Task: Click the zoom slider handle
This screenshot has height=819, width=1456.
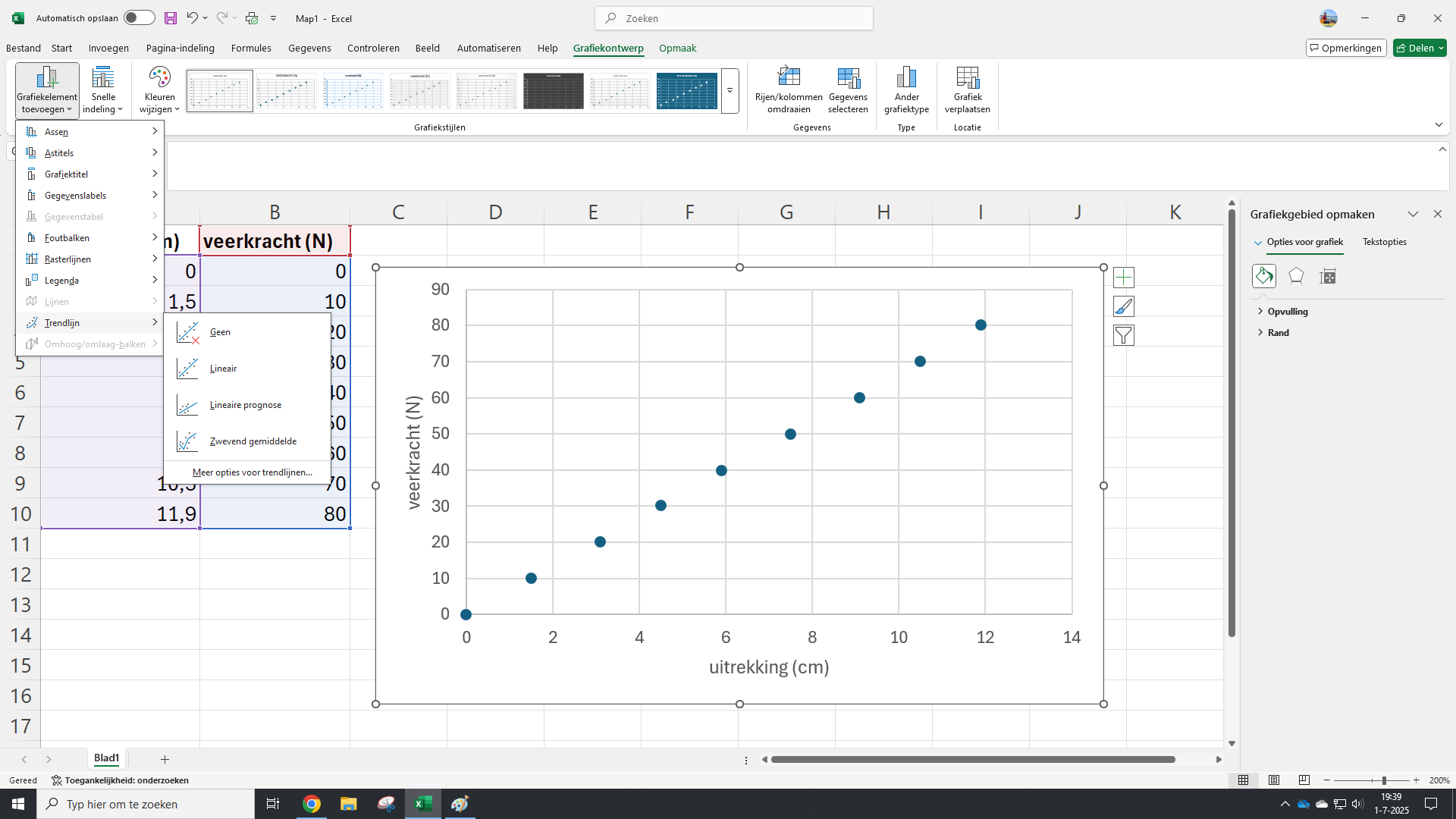Action: (1384, 780)
